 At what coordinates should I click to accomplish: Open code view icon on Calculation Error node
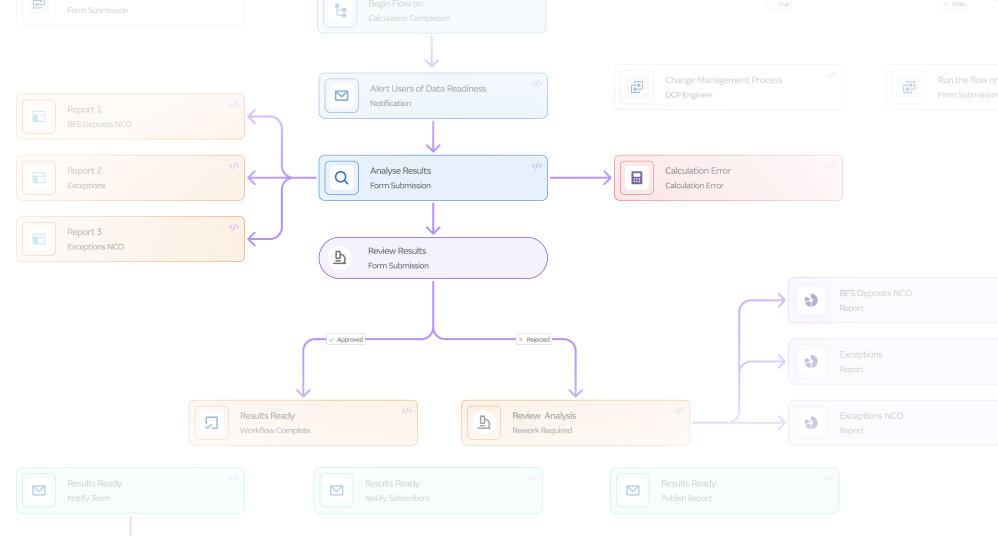[832, 166]
